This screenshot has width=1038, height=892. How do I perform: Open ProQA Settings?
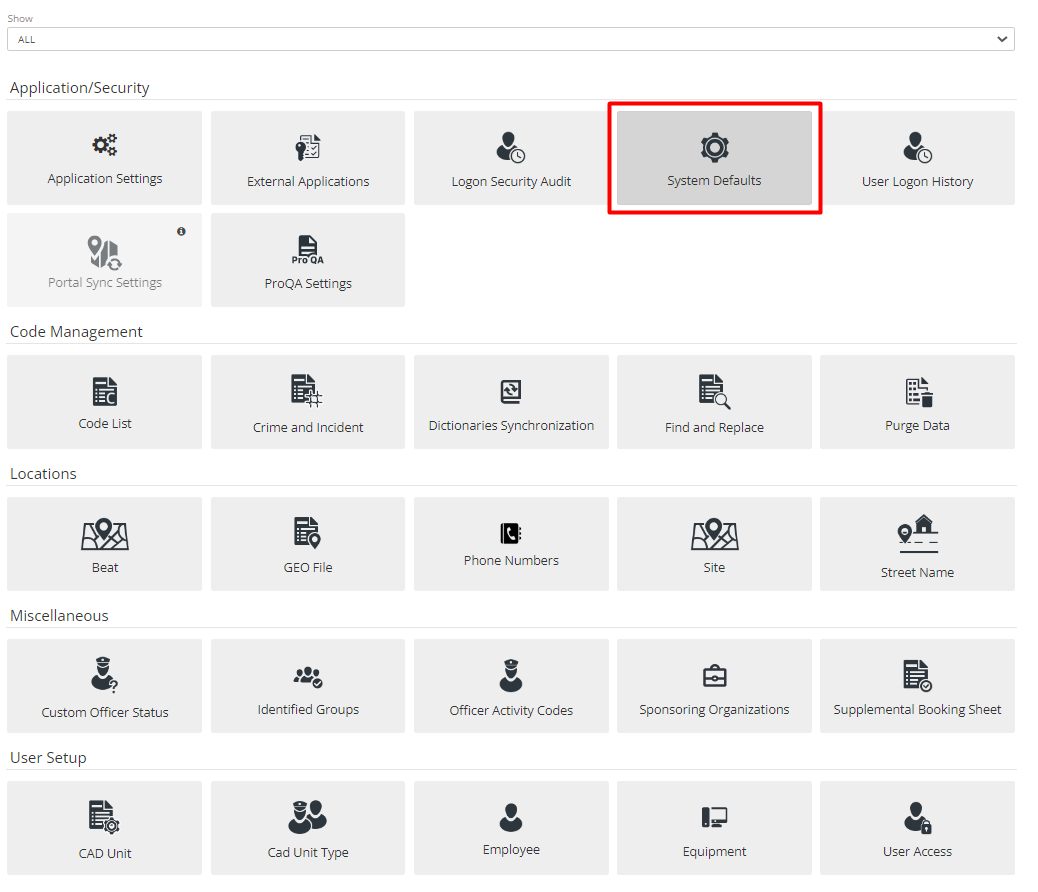(x=307, y=260)
